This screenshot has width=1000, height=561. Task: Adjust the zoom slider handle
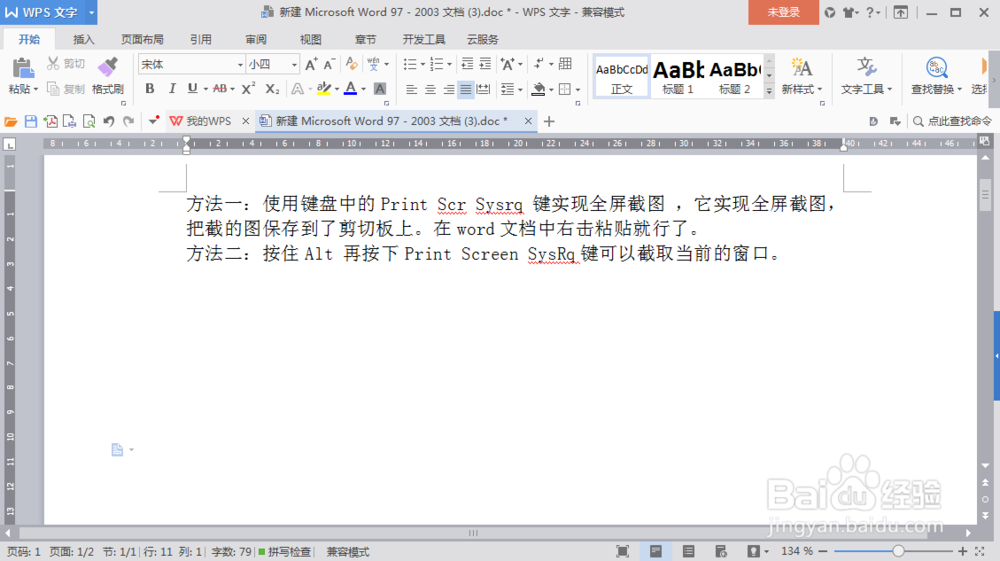tap(898, 551)
